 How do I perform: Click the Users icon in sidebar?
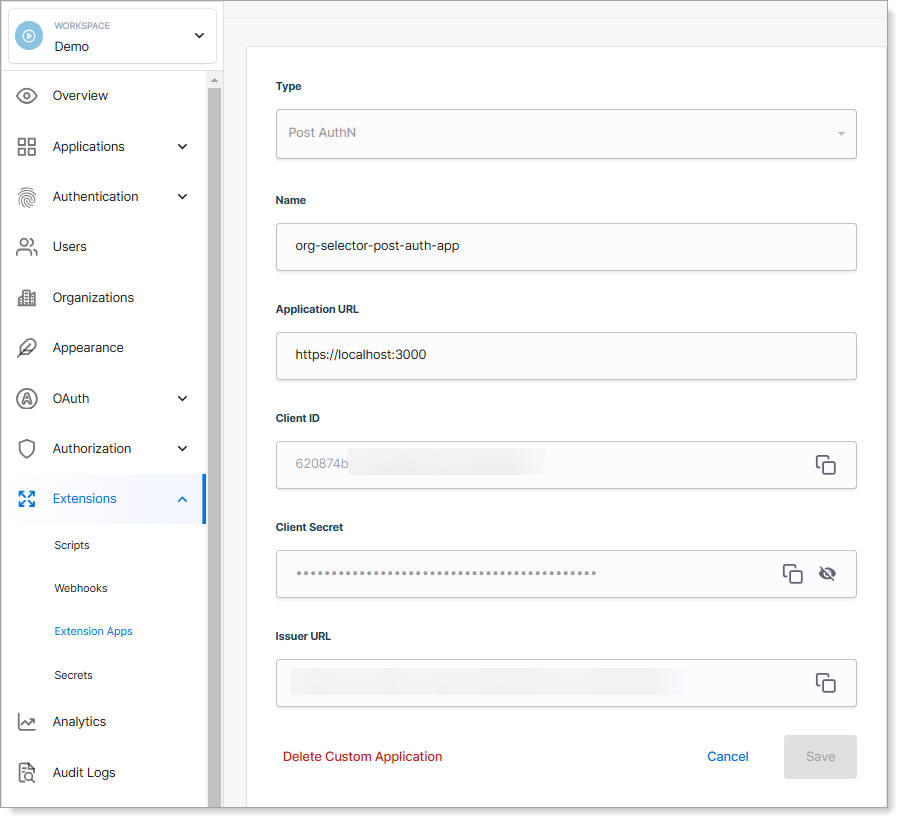[x=27, y=247]
